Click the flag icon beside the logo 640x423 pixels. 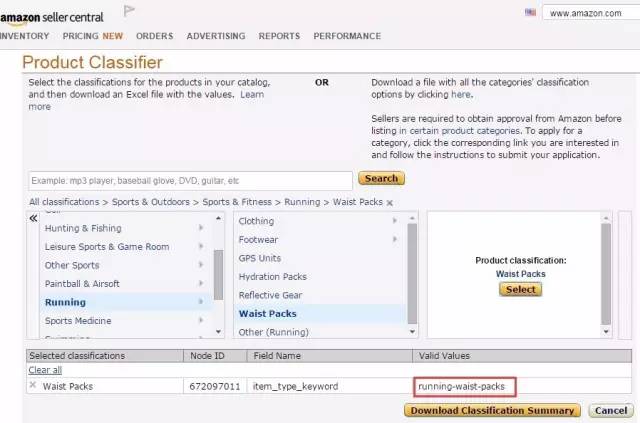[x=129, y=11]
